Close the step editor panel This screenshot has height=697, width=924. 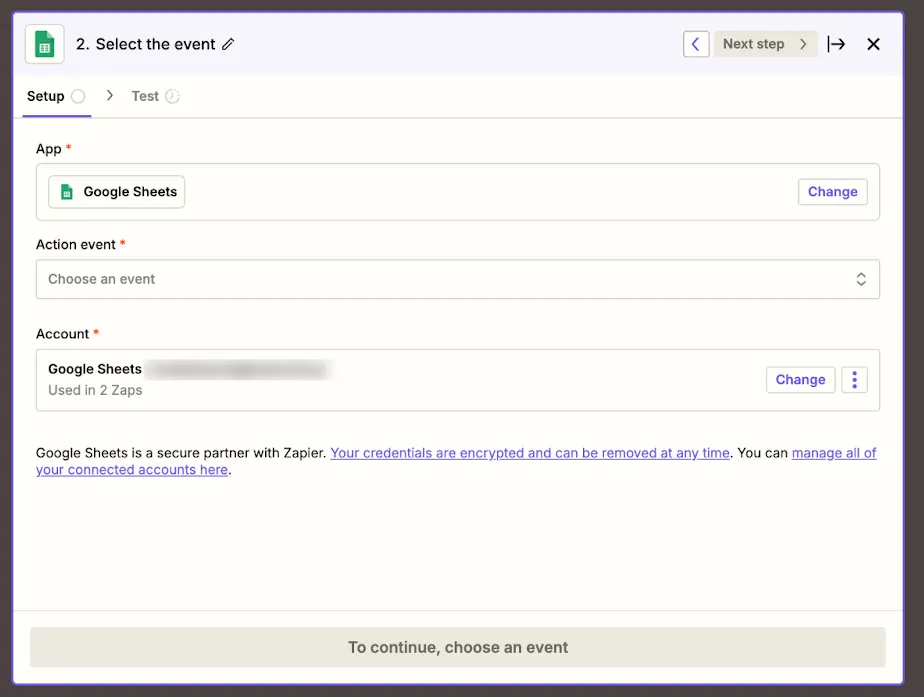pyautogui.click(x=873, y=44)
